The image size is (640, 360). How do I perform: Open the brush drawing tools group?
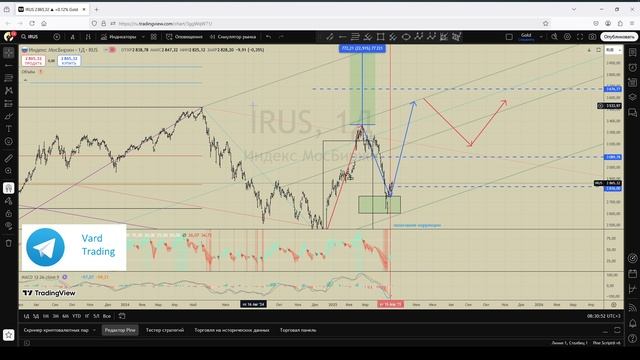tap(9, 116)
